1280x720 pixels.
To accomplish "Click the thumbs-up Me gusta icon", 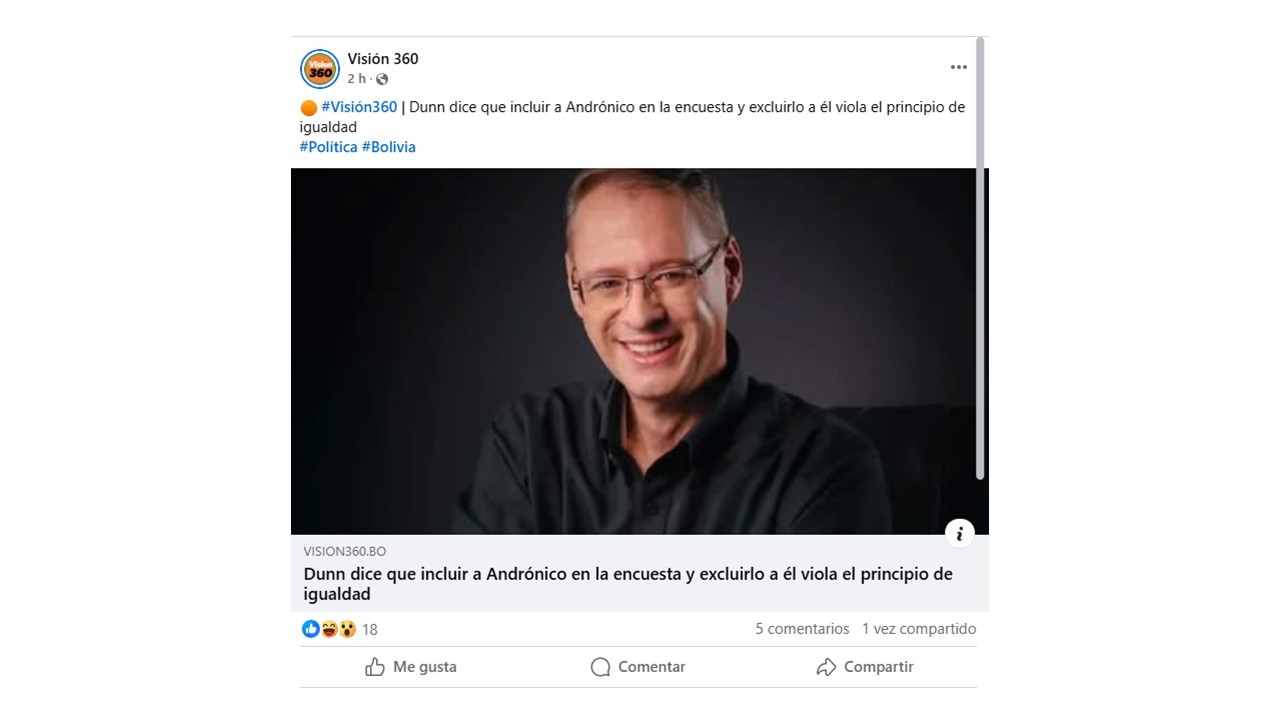I will [375, 667].
